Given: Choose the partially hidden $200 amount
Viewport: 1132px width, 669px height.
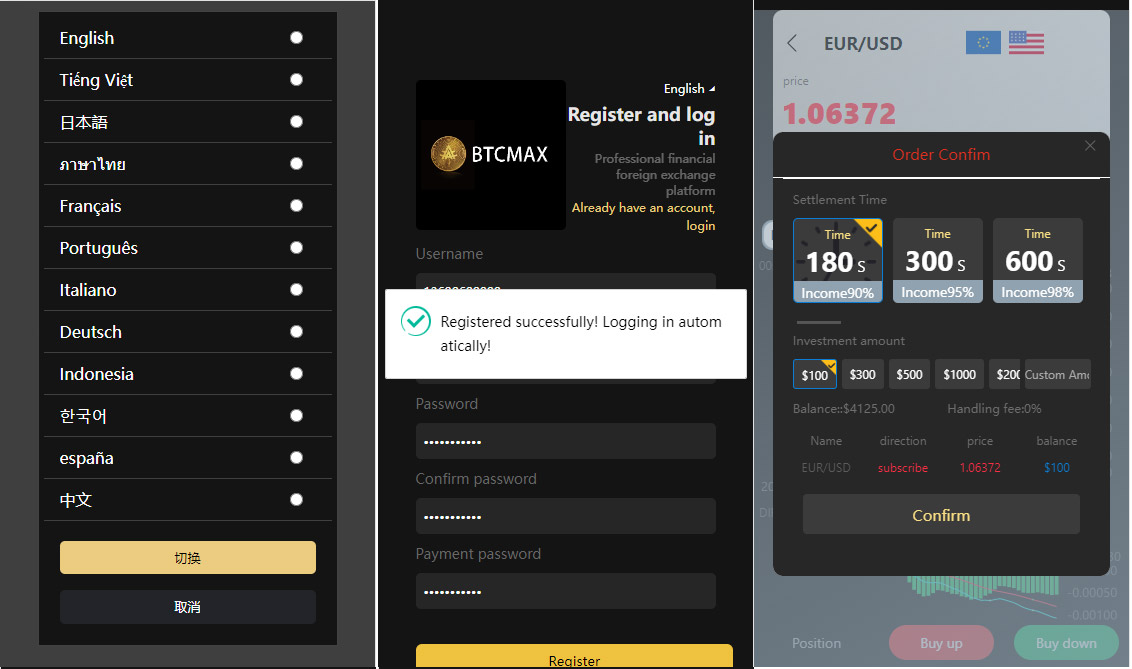Looking at the screenshot, I should pyautogui.click(x=1005, y=375).
